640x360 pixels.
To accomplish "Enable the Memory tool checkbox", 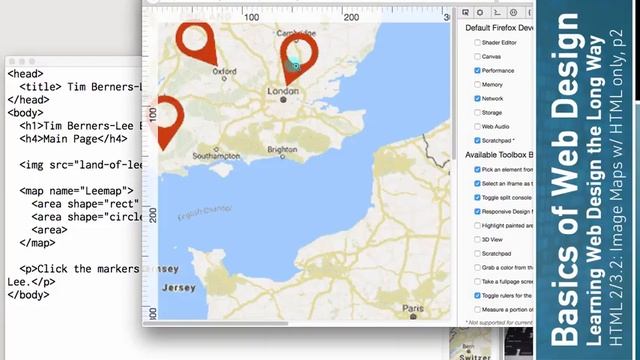I will click(477, 84).
